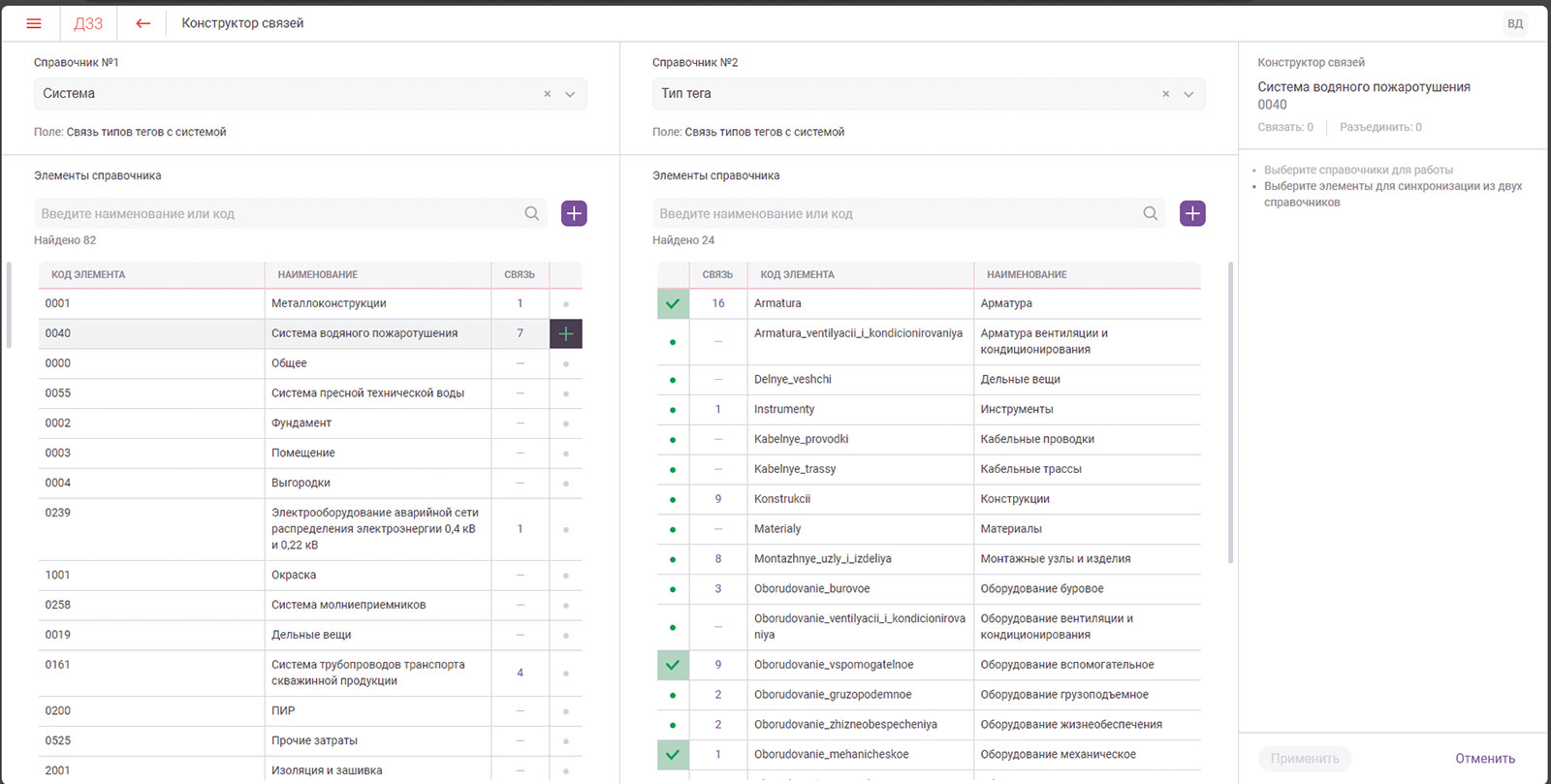The image size is (1551, 784).
Task: Sort left table by СВЯЗЬ header
Action: [x=520, y=275]
